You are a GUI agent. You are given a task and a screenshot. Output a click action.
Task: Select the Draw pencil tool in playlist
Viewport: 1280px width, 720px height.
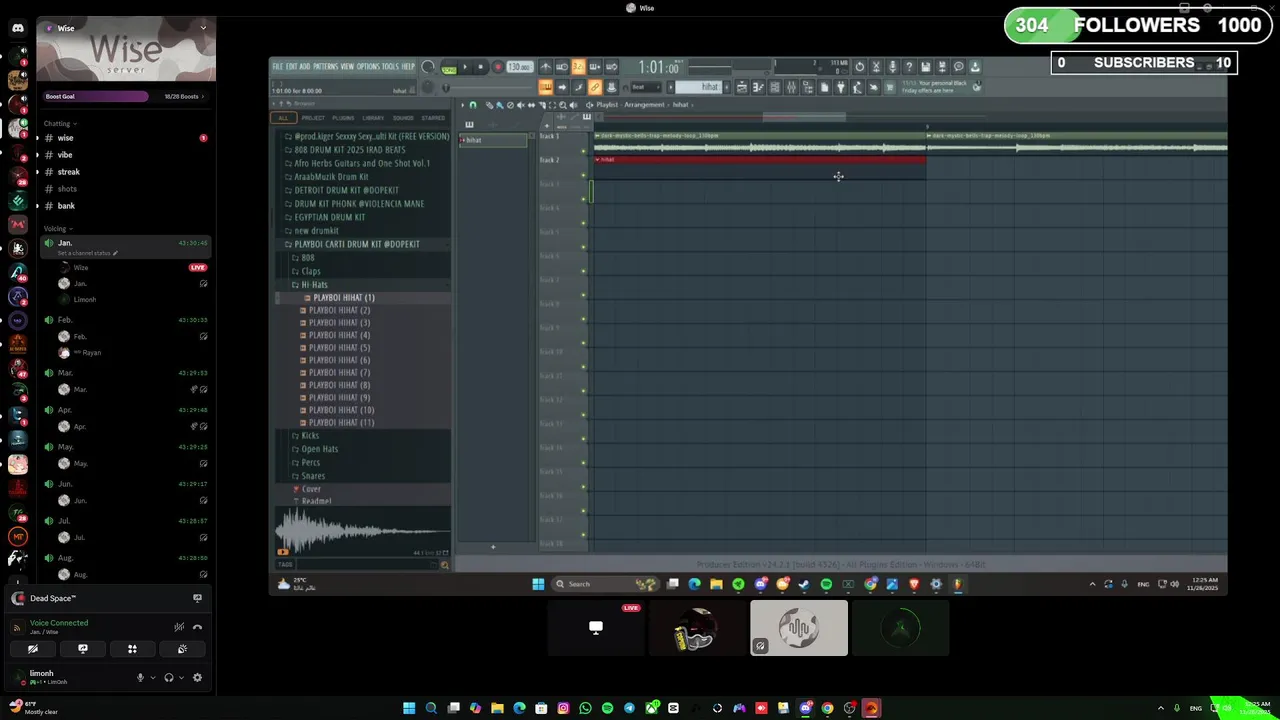coord(489,105)
